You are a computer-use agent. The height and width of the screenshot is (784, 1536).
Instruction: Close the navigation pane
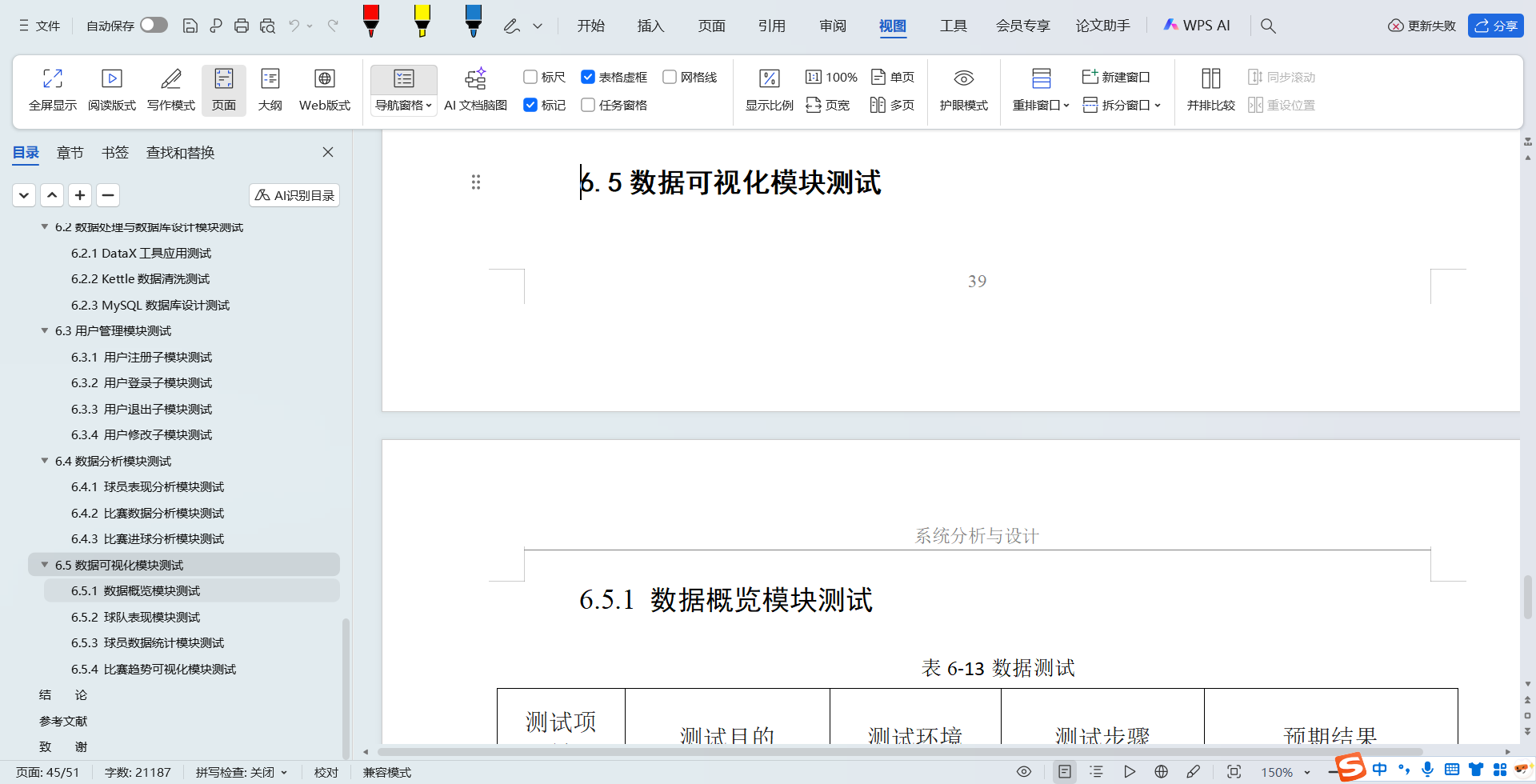coord(328,152)
